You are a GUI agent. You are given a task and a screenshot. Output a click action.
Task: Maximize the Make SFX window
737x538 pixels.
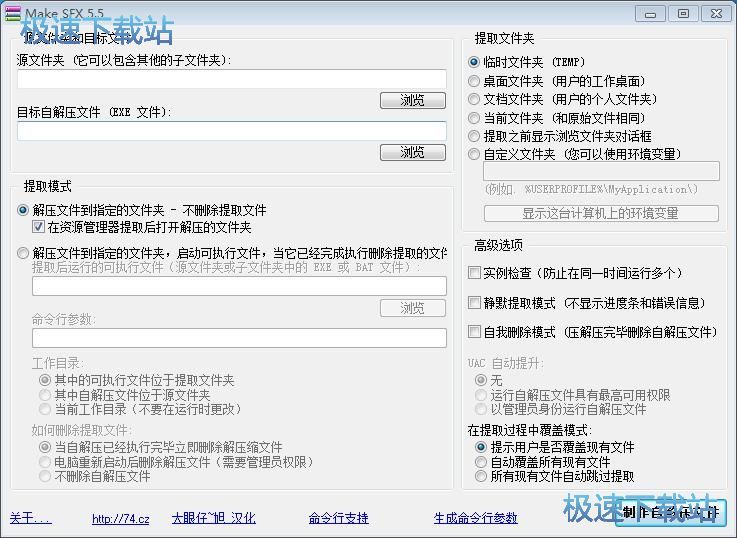coord(683,14)
